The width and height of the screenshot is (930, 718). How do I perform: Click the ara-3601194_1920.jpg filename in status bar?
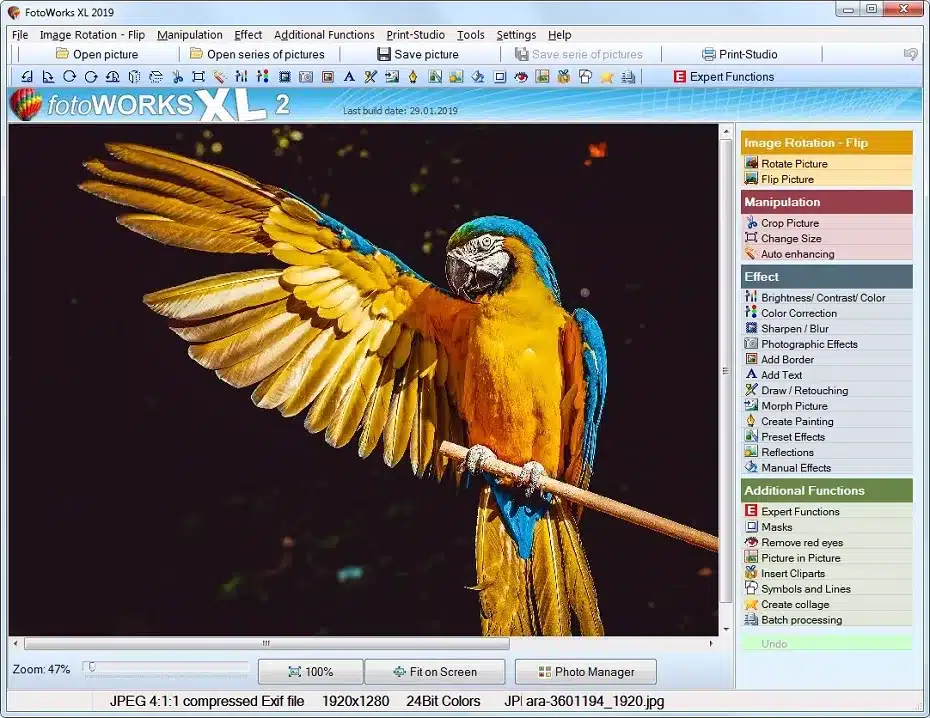tap(595, 701)
